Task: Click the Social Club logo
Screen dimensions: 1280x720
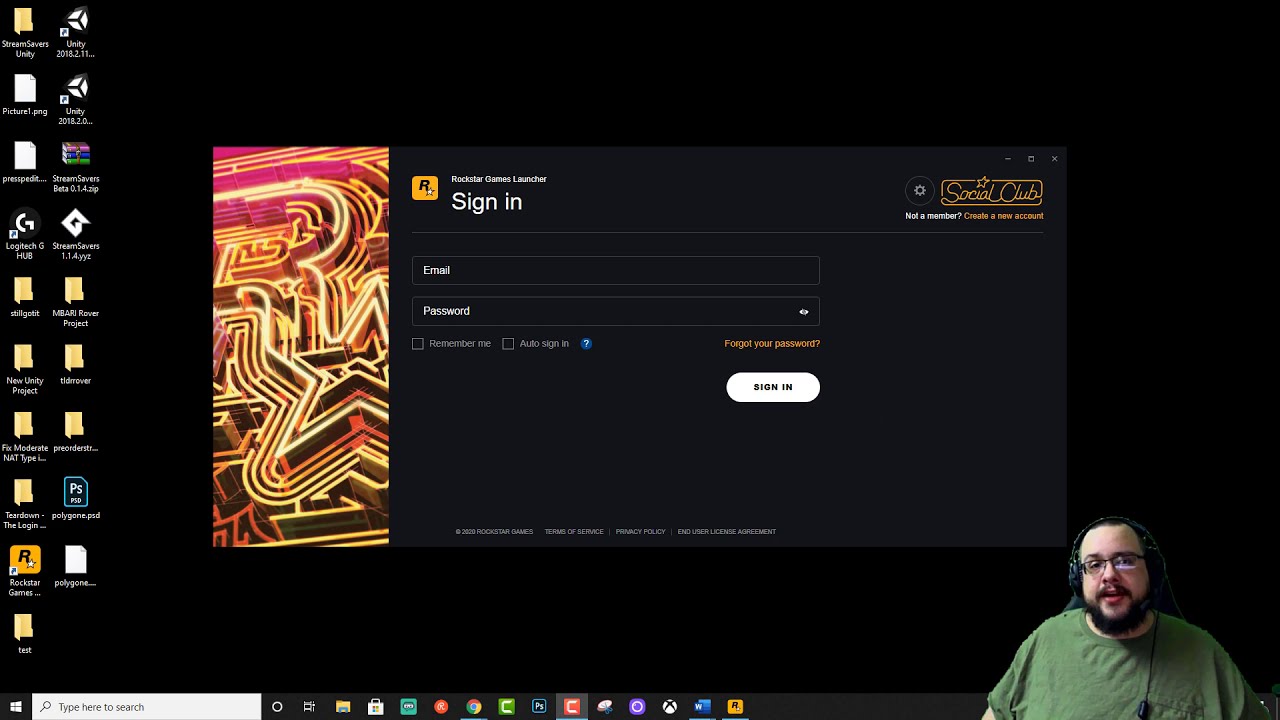Action: (991, 191)
